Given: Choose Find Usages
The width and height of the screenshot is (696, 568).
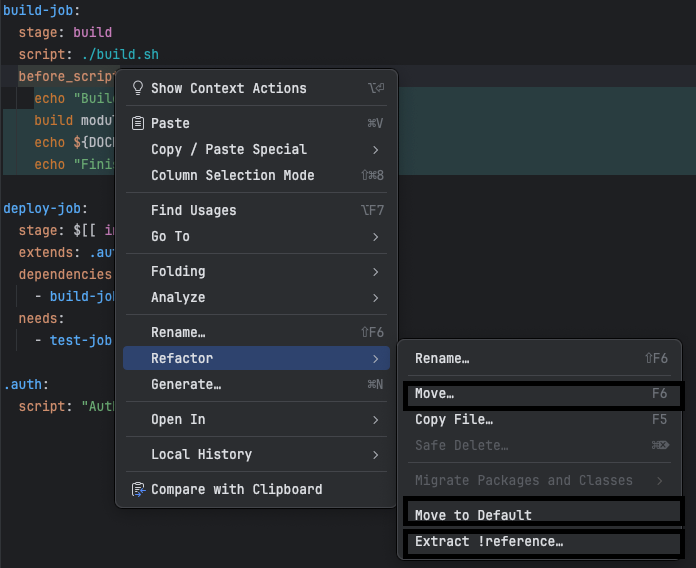Looking at the screenshot, I should 257,210.
